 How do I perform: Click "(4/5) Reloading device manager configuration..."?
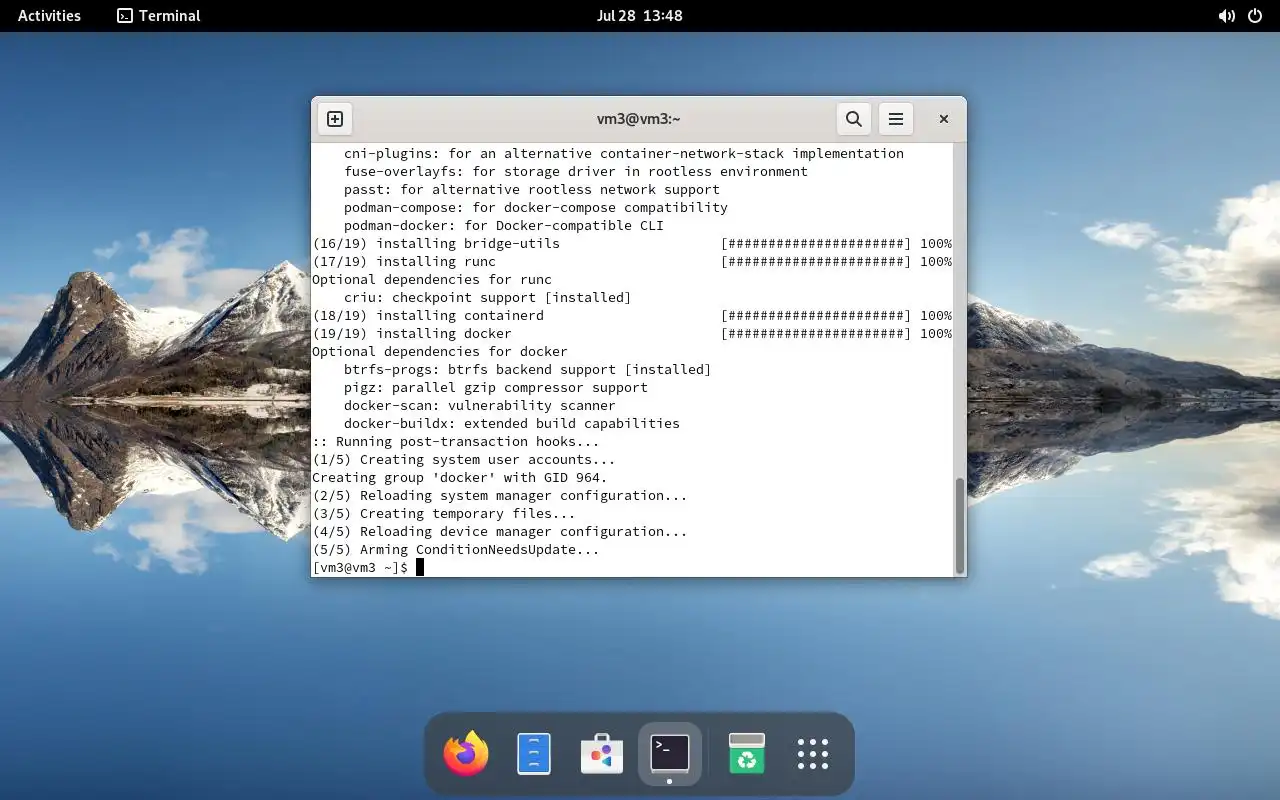click(500, 532)
